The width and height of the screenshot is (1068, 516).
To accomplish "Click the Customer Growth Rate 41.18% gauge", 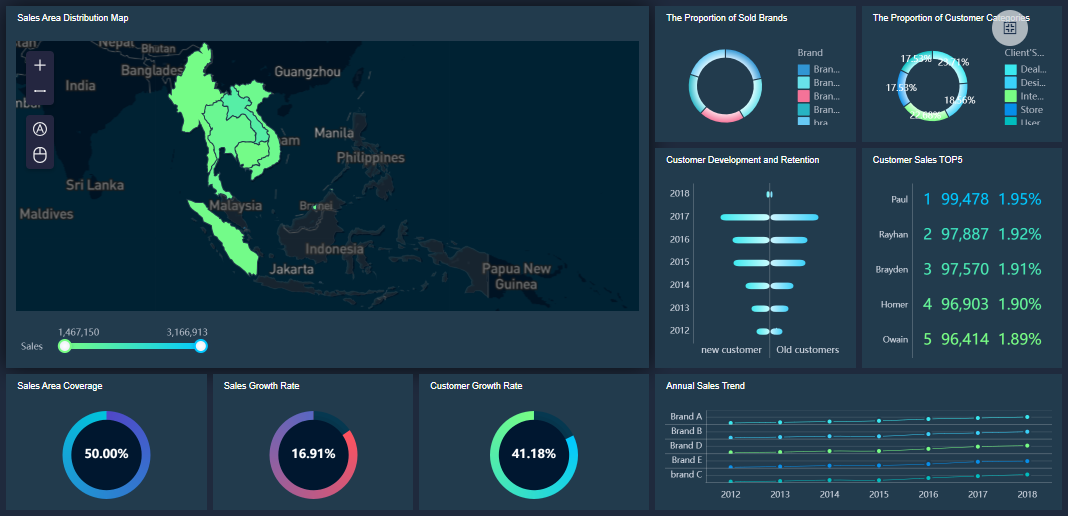I will click(x=533, y=453).
